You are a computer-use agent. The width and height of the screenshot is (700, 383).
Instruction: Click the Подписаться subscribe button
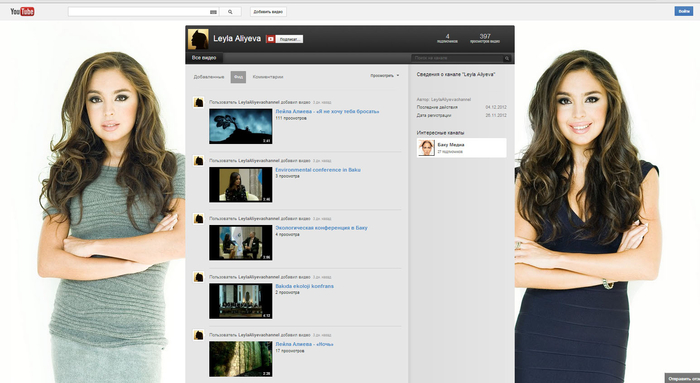pyautogui.click(x=289, y=39)
